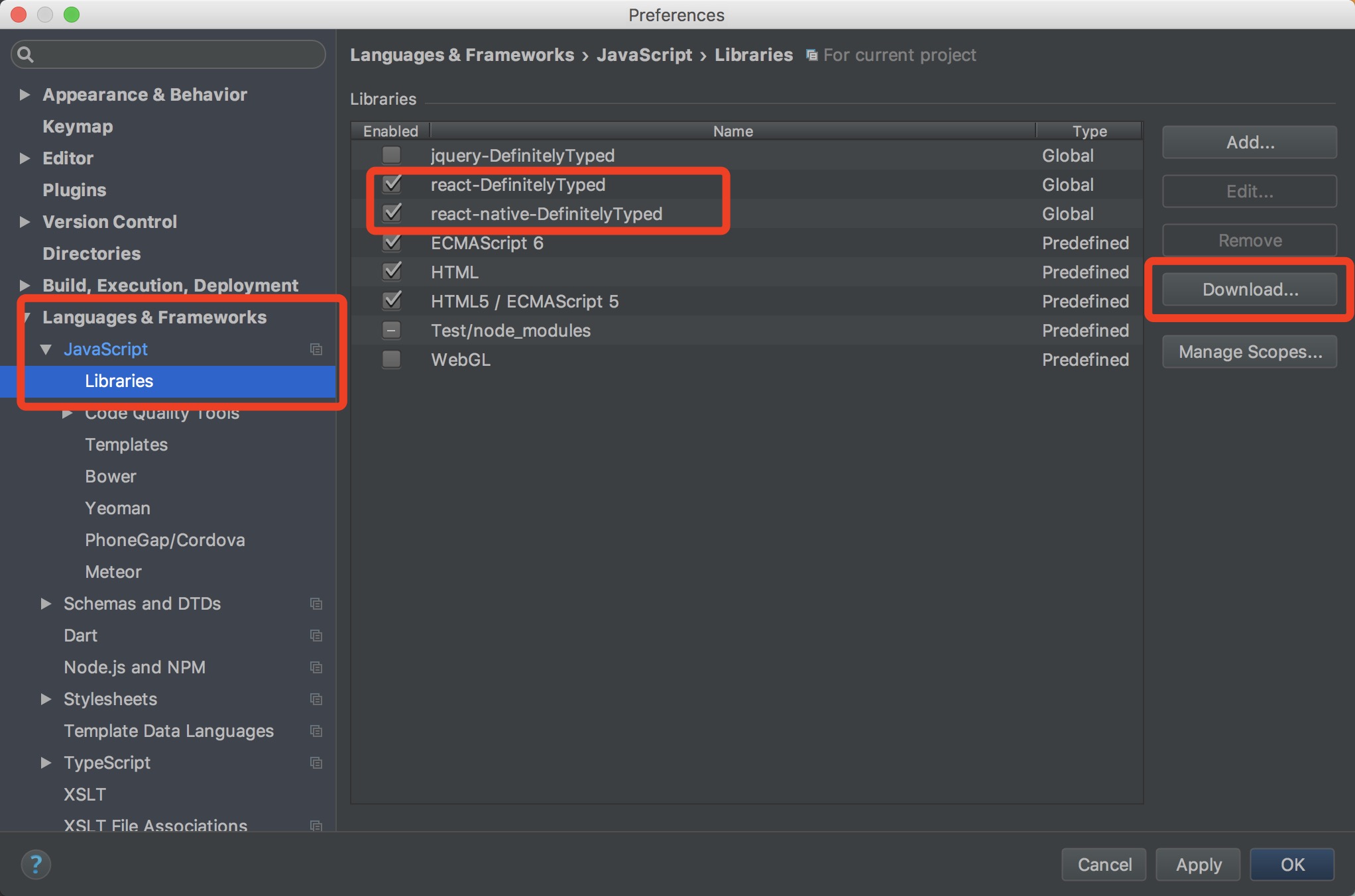Expand Code Quality Tools node

click(67, 414)
